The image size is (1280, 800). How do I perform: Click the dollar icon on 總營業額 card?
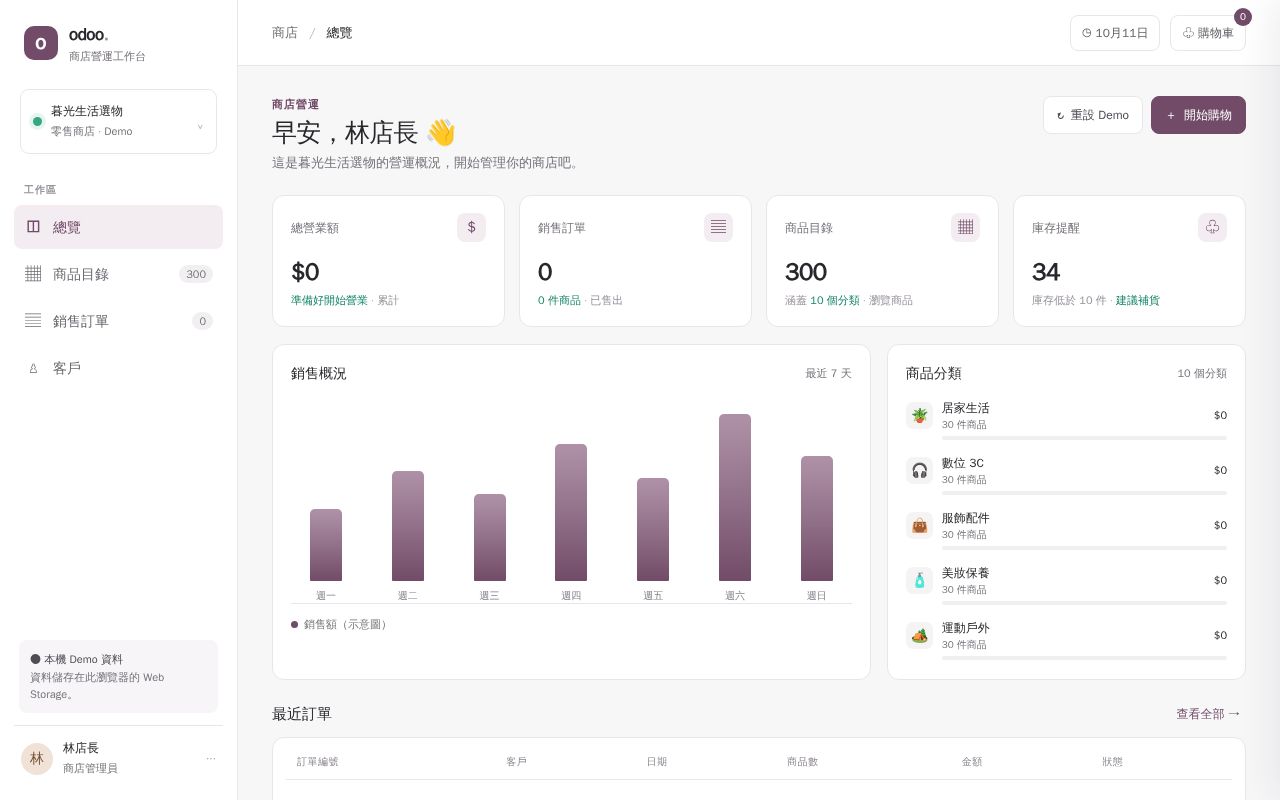[x=471, y=227]
